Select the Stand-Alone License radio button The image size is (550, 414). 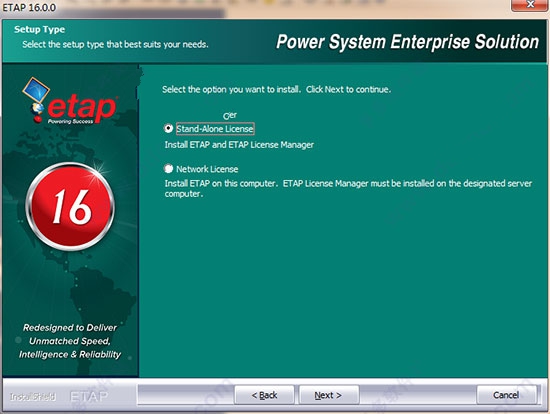tap(169, 128)
